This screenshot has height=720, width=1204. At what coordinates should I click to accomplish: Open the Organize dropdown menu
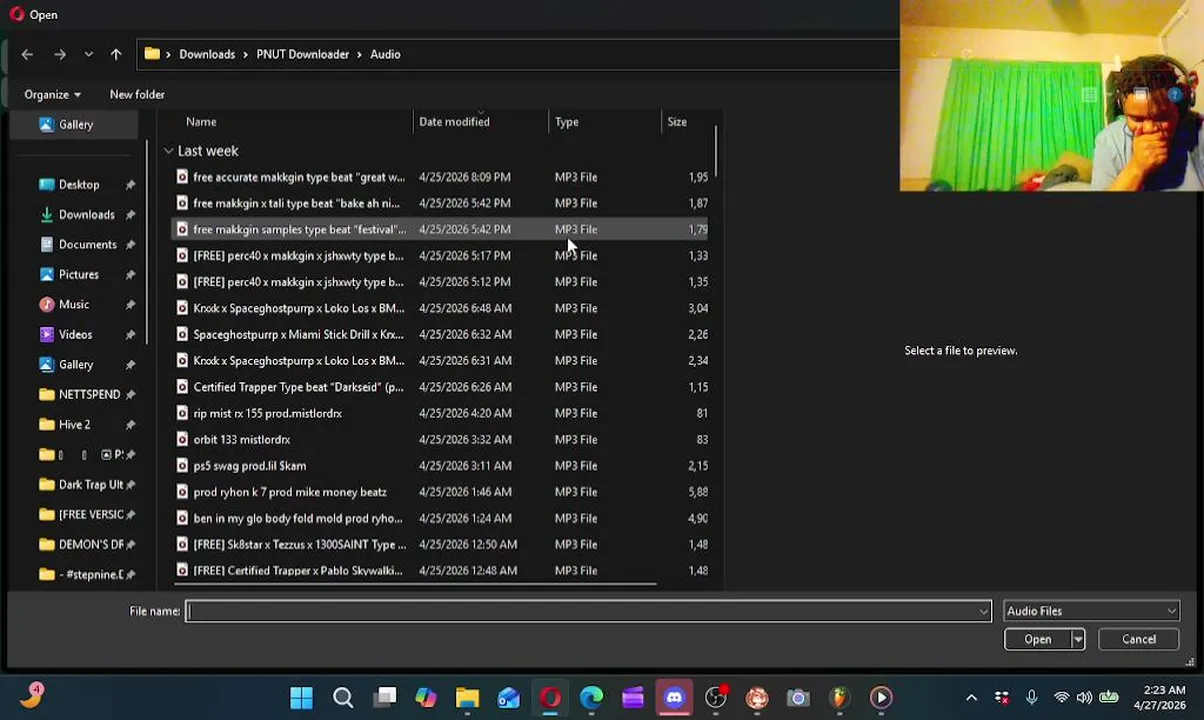[x=52, y=94]
